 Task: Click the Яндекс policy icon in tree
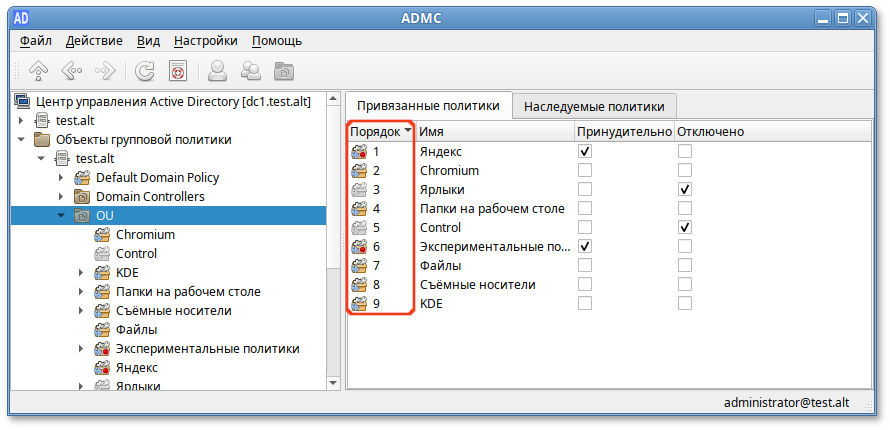102,368
